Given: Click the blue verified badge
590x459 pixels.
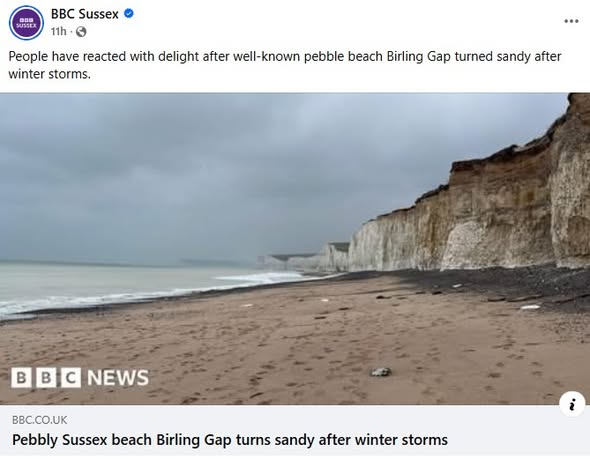Looking at the screenshot, I should coord(129,14).
